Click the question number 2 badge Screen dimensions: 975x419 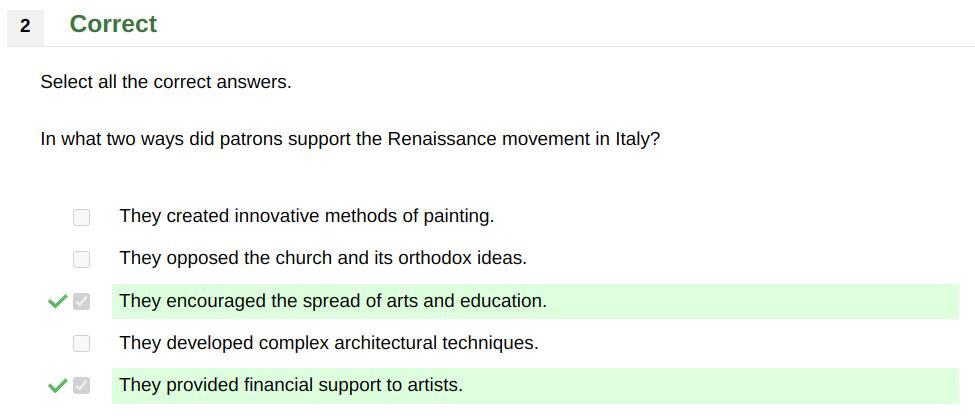(x=25, y=26)
